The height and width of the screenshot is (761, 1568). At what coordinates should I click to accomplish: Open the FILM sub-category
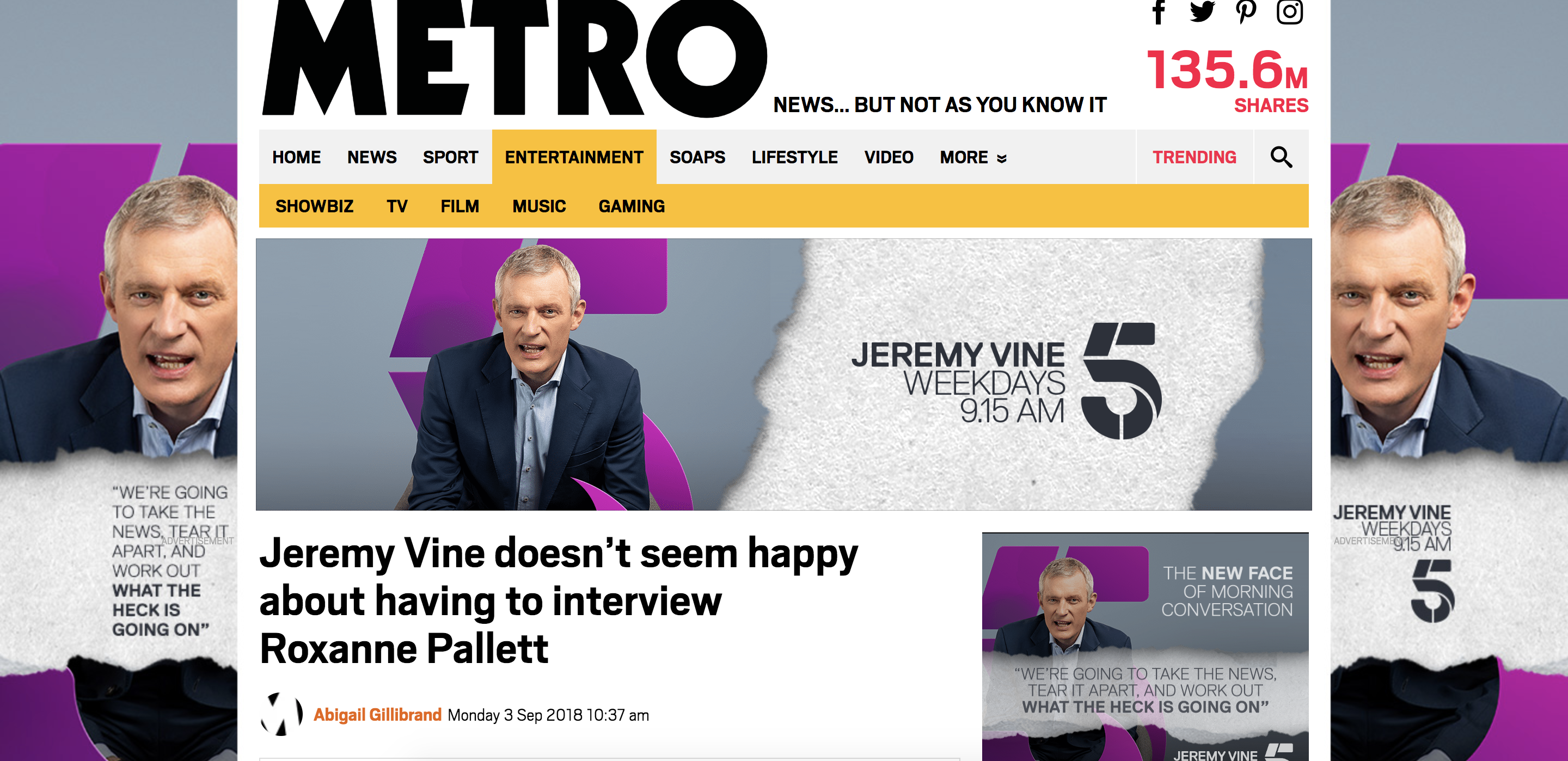460,206
